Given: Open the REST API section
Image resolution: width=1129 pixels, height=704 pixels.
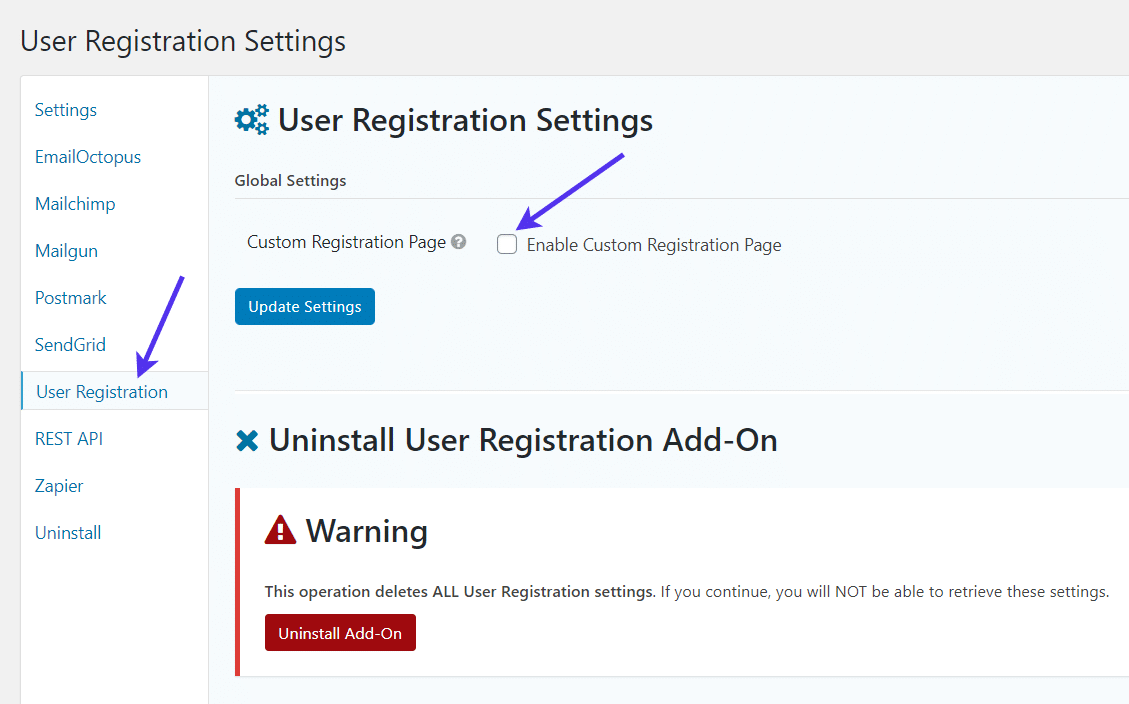Looking at the screenshot, I should [68, 438].
